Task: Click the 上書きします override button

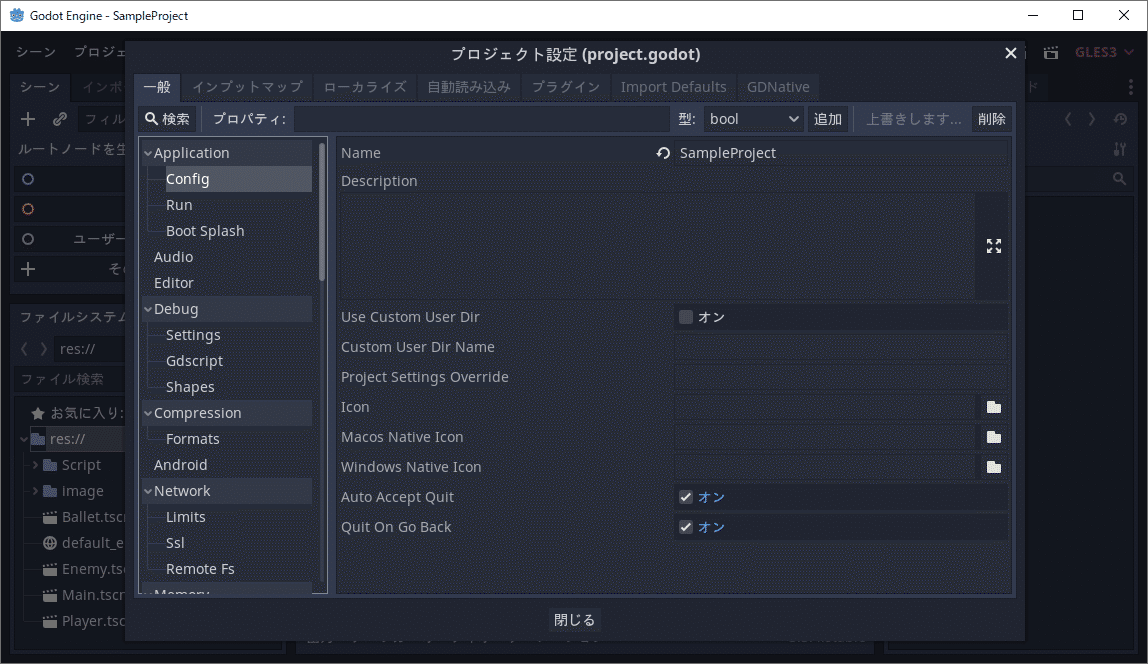Action: [x=914, y=119]
